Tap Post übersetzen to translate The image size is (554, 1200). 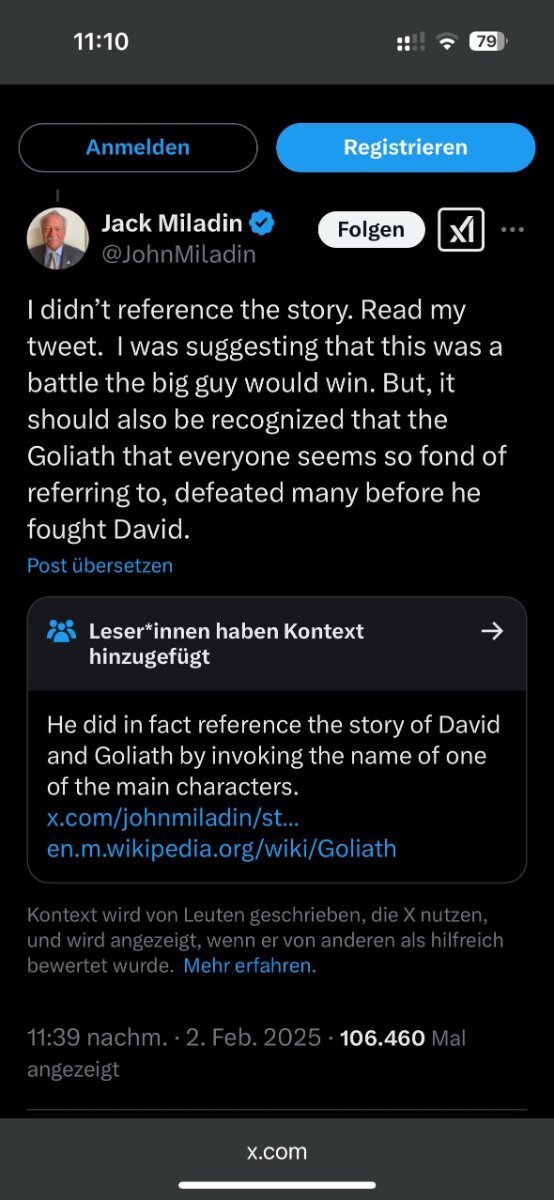100,565
